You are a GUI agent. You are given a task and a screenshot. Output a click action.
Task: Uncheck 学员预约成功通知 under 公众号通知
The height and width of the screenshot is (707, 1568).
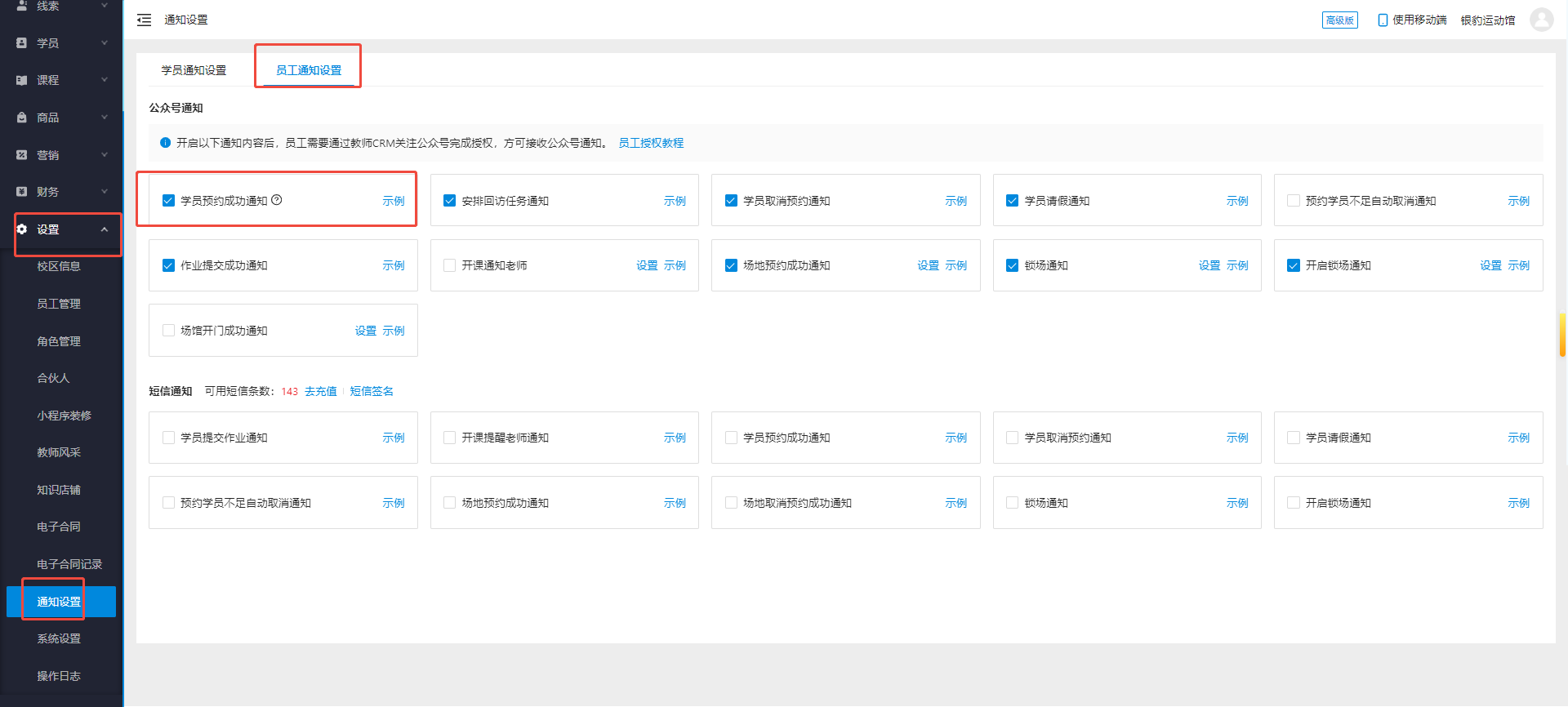[x=168, y=200]
